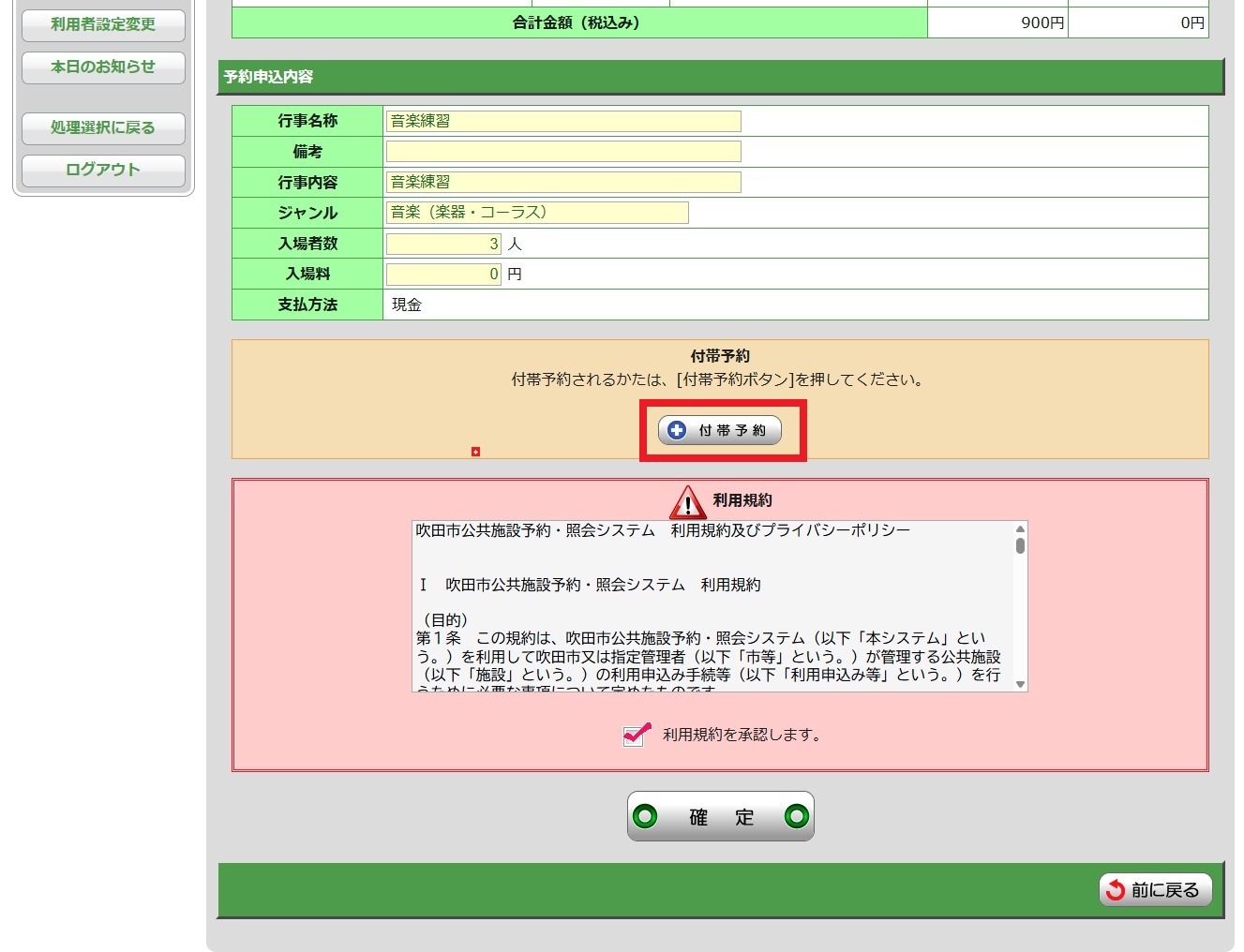
Task: Click the empty 備考 input field
Action: 562,152
